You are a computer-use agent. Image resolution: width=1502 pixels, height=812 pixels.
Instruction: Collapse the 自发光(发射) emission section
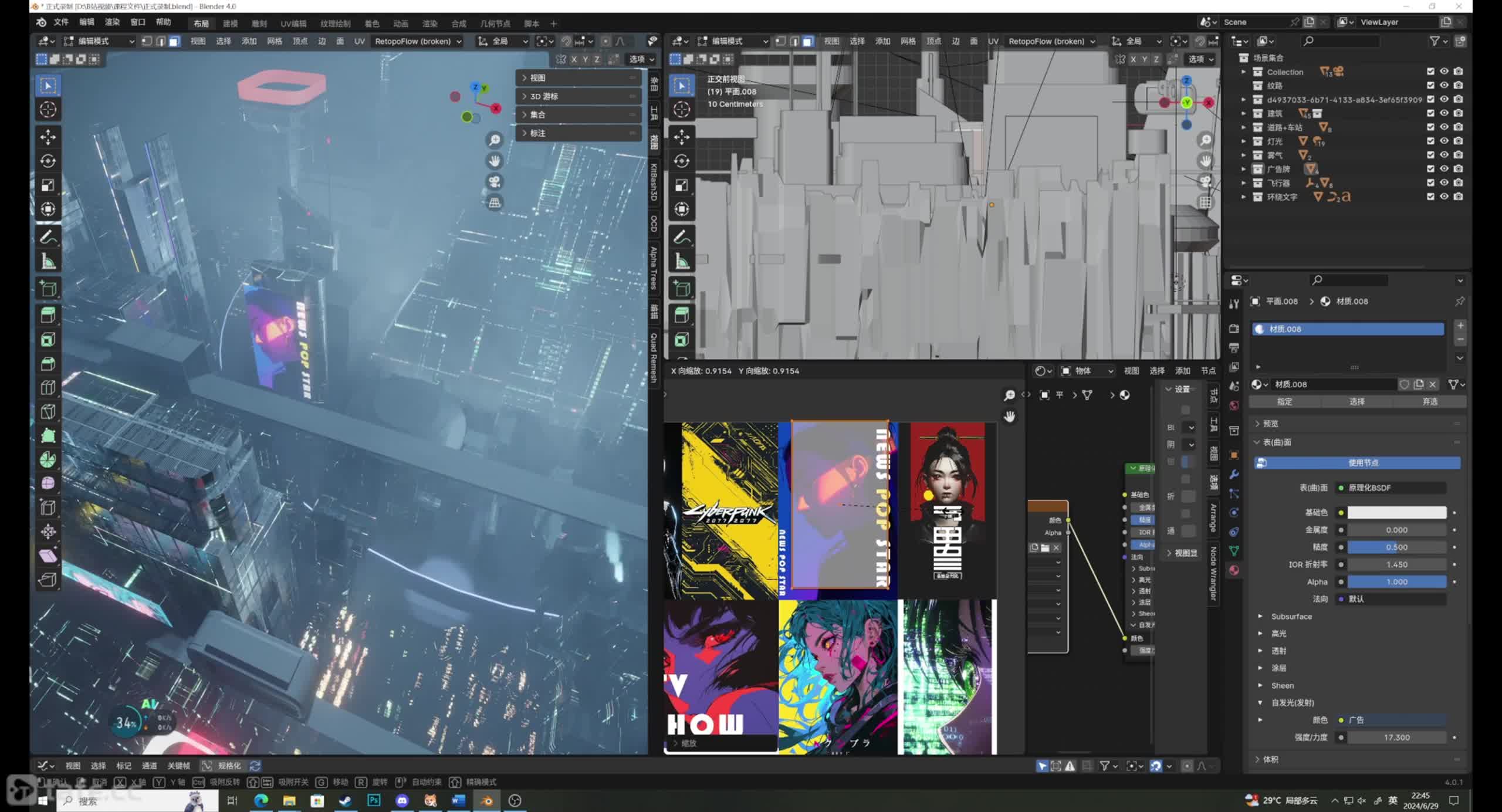coord(1261,702)
